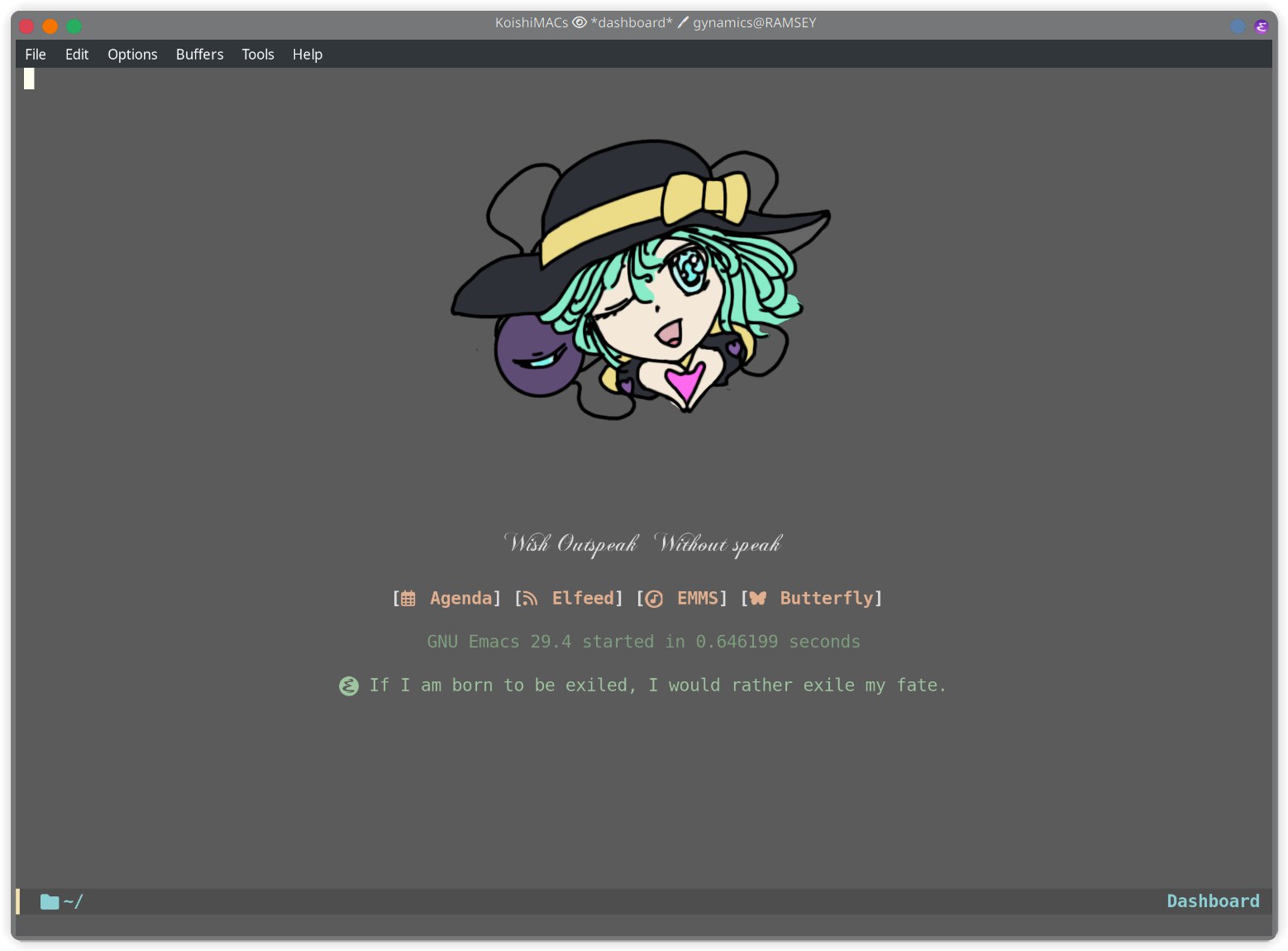This screenshot has height=951, width=1288.
Task: Minimize the window with the orange button
Action: pos(50,26)
